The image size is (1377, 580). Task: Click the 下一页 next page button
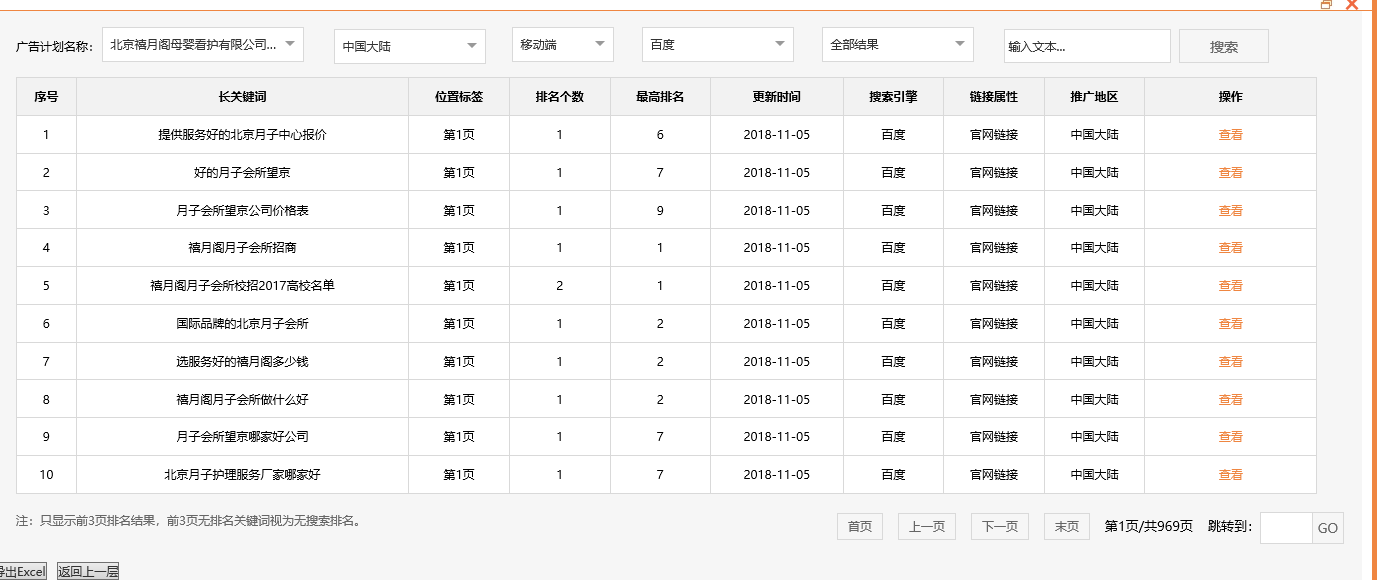pyautogui.click(x=998, y=526)
